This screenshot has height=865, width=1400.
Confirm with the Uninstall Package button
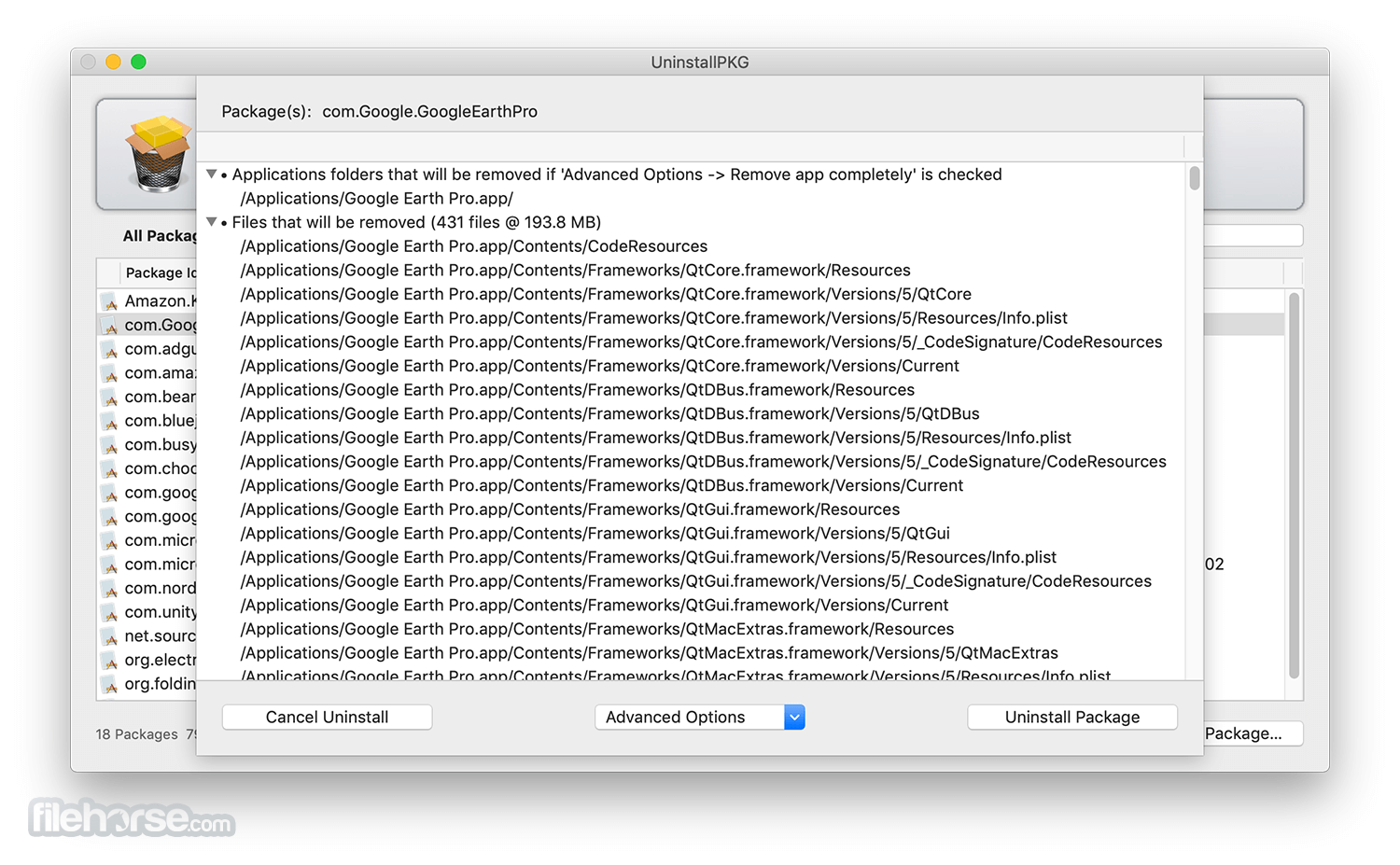pyautogui.click(x=1072, y=717)
